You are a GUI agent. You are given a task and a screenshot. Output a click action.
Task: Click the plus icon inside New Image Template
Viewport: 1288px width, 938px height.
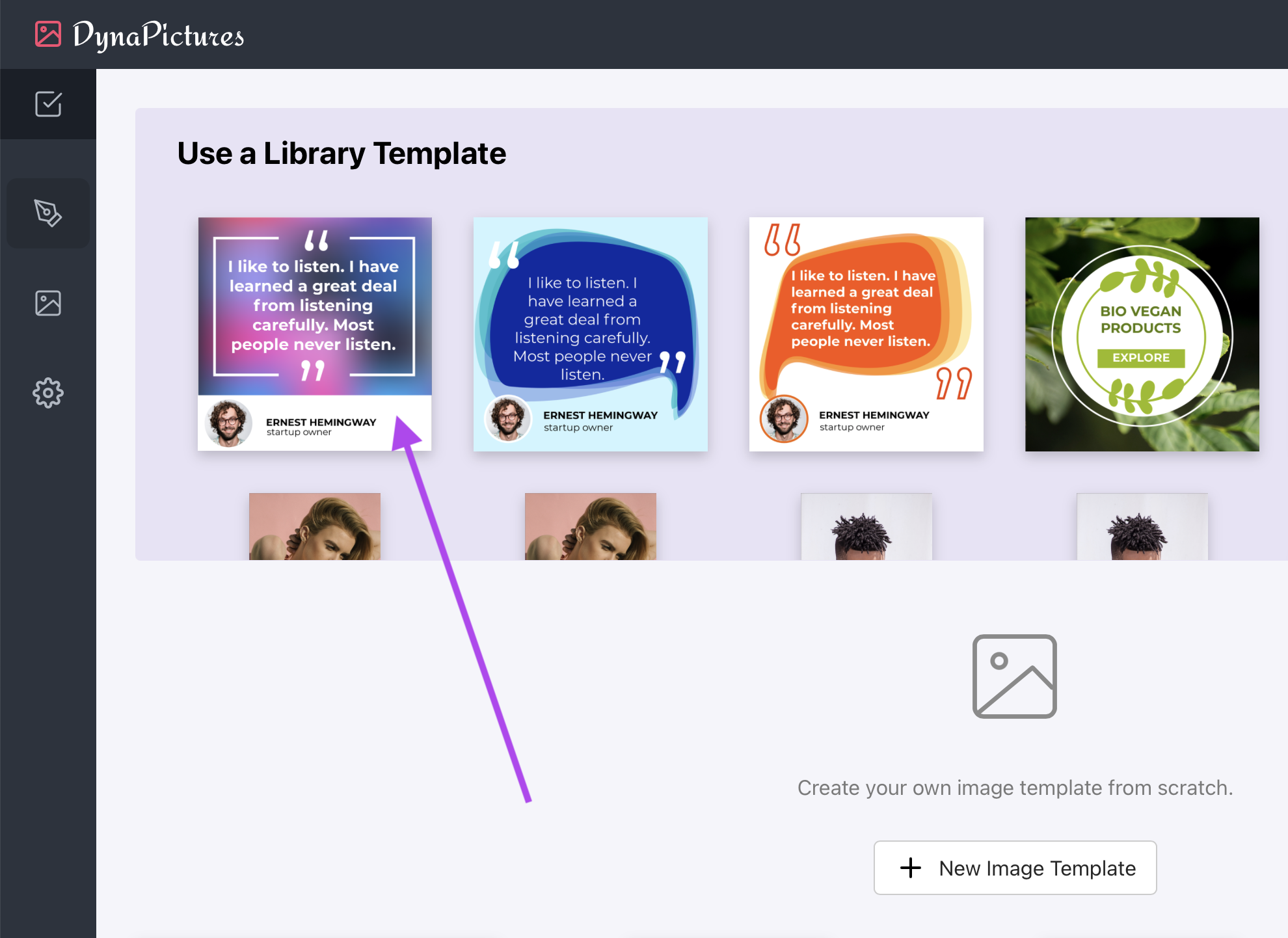[x=911, y=868]
